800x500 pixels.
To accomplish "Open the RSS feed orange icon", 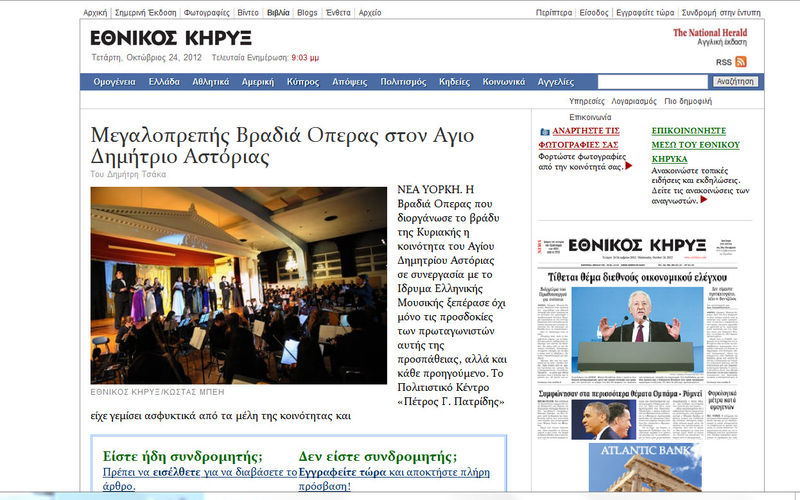I will tap(741, 62).
